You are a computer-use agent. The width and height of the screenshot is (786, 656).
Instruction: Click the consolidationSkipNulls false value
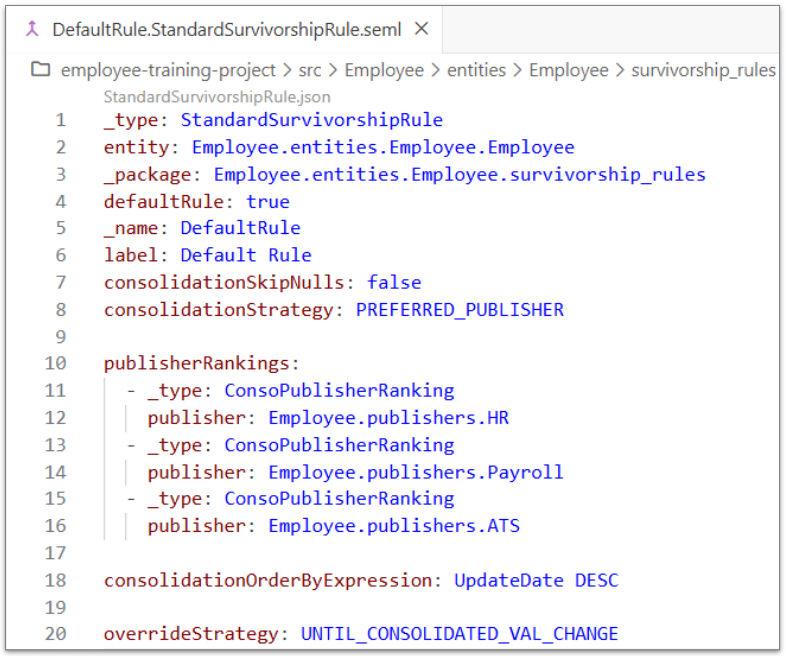pyautogui.click(x=394, y=282)
